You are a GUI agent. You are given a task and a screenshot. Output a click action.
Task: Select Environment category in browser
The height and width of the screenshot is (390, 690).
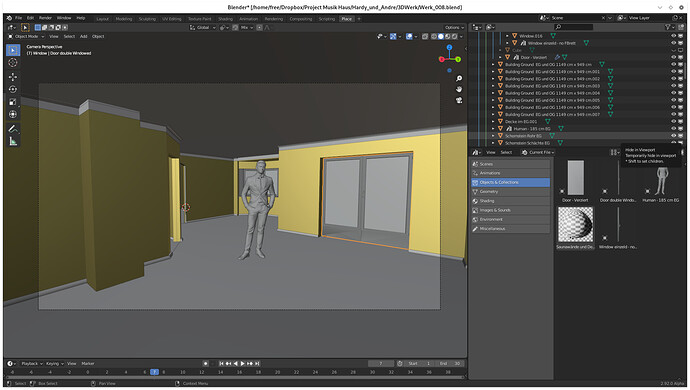click(x=510, y=219)
